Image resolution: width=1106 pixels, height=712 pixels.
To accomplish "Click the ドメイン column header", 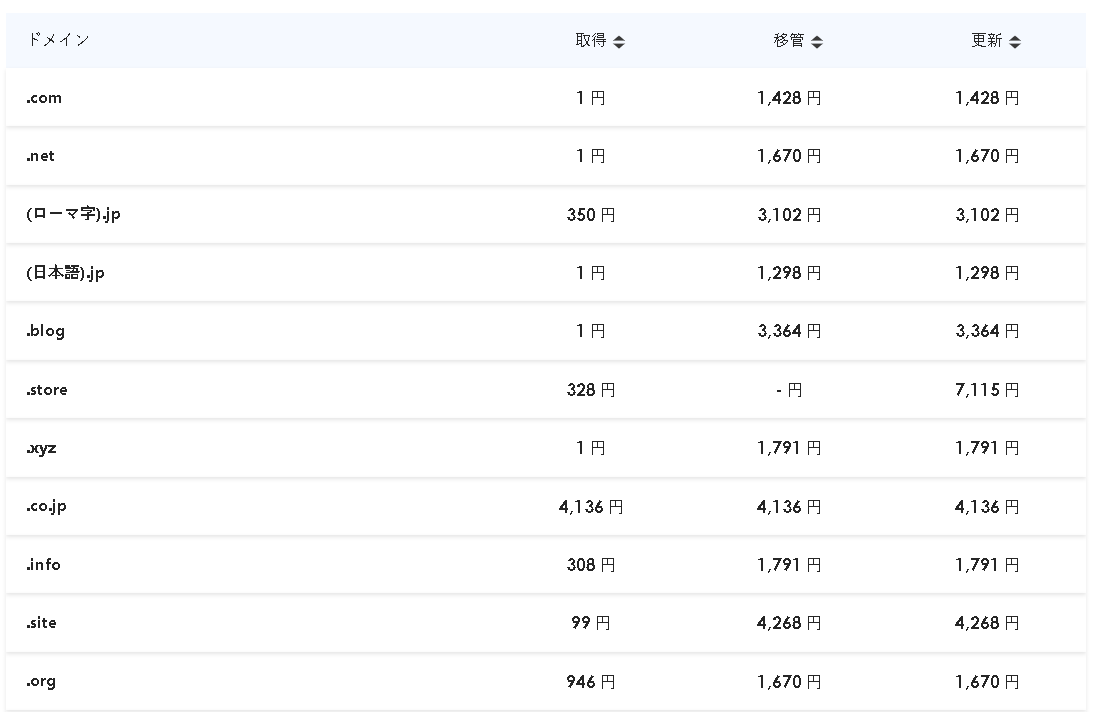I will pyautogui.click(x=59, y=40).
